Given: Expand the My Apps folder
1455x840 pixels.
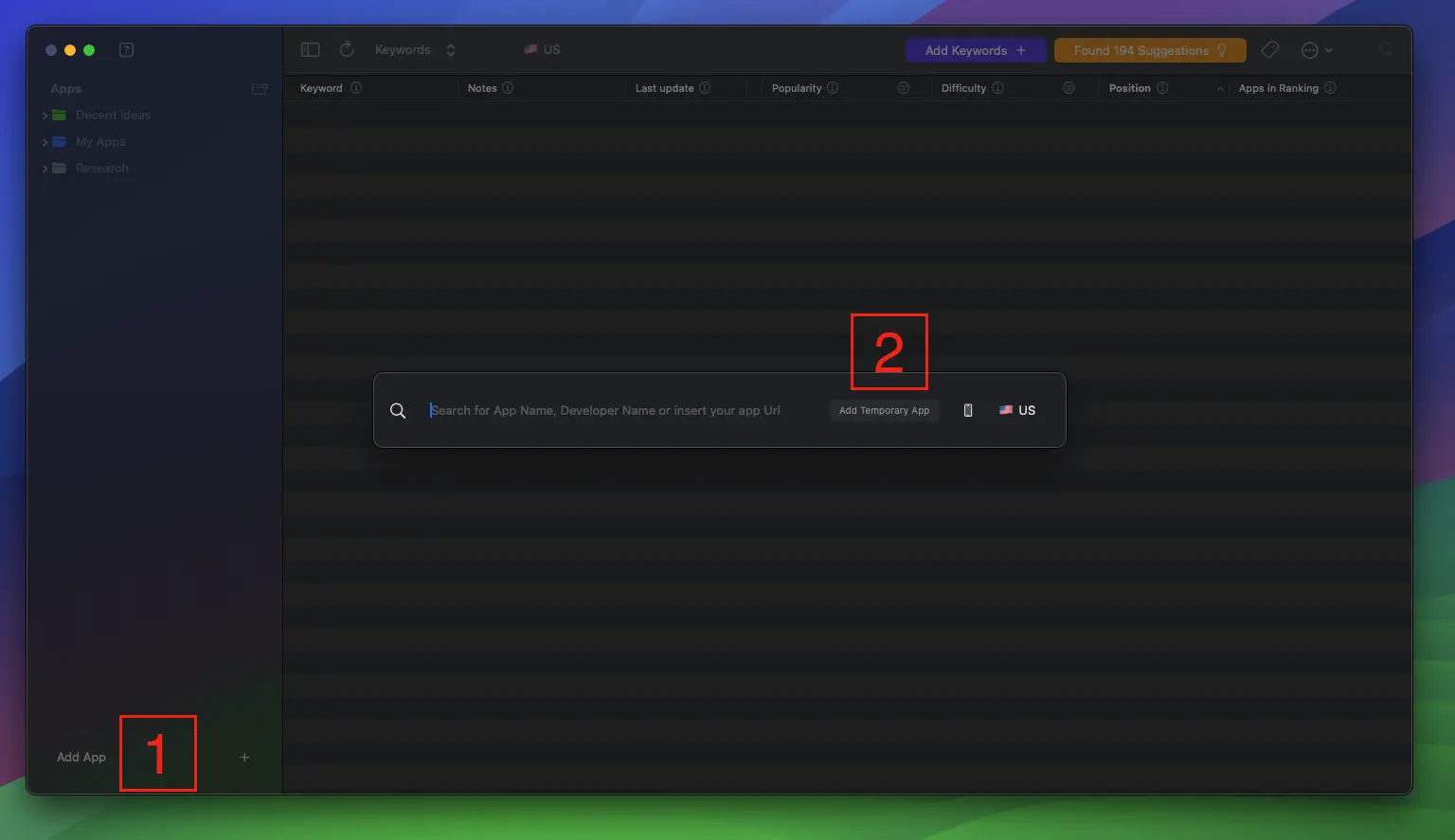Looking at the screenshot, I should (x=45, y=142).
